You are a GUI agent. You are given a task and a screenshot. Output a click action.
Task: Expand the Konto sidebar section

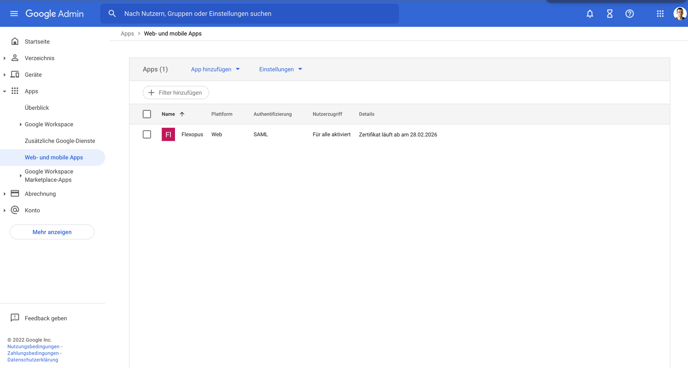(4, 211)
